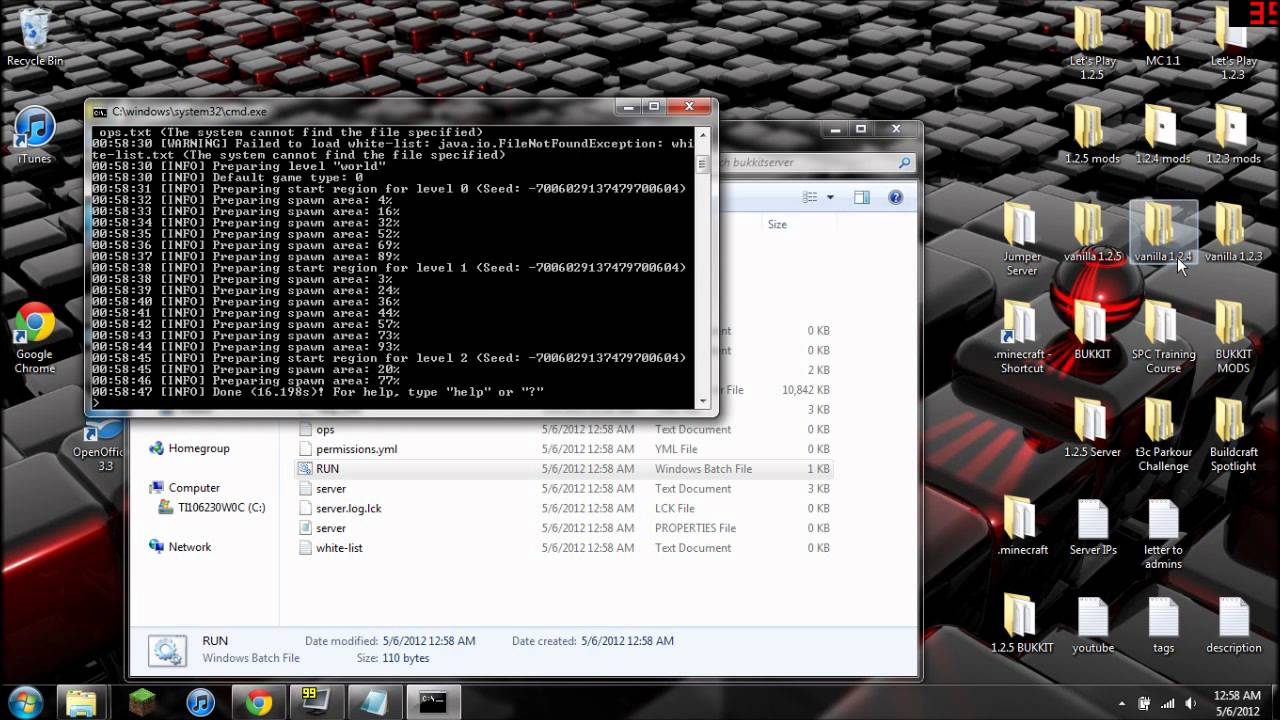Select the RUN batch file row
The width and height of the screenshot is (1280, 720).
pos(563,468)
